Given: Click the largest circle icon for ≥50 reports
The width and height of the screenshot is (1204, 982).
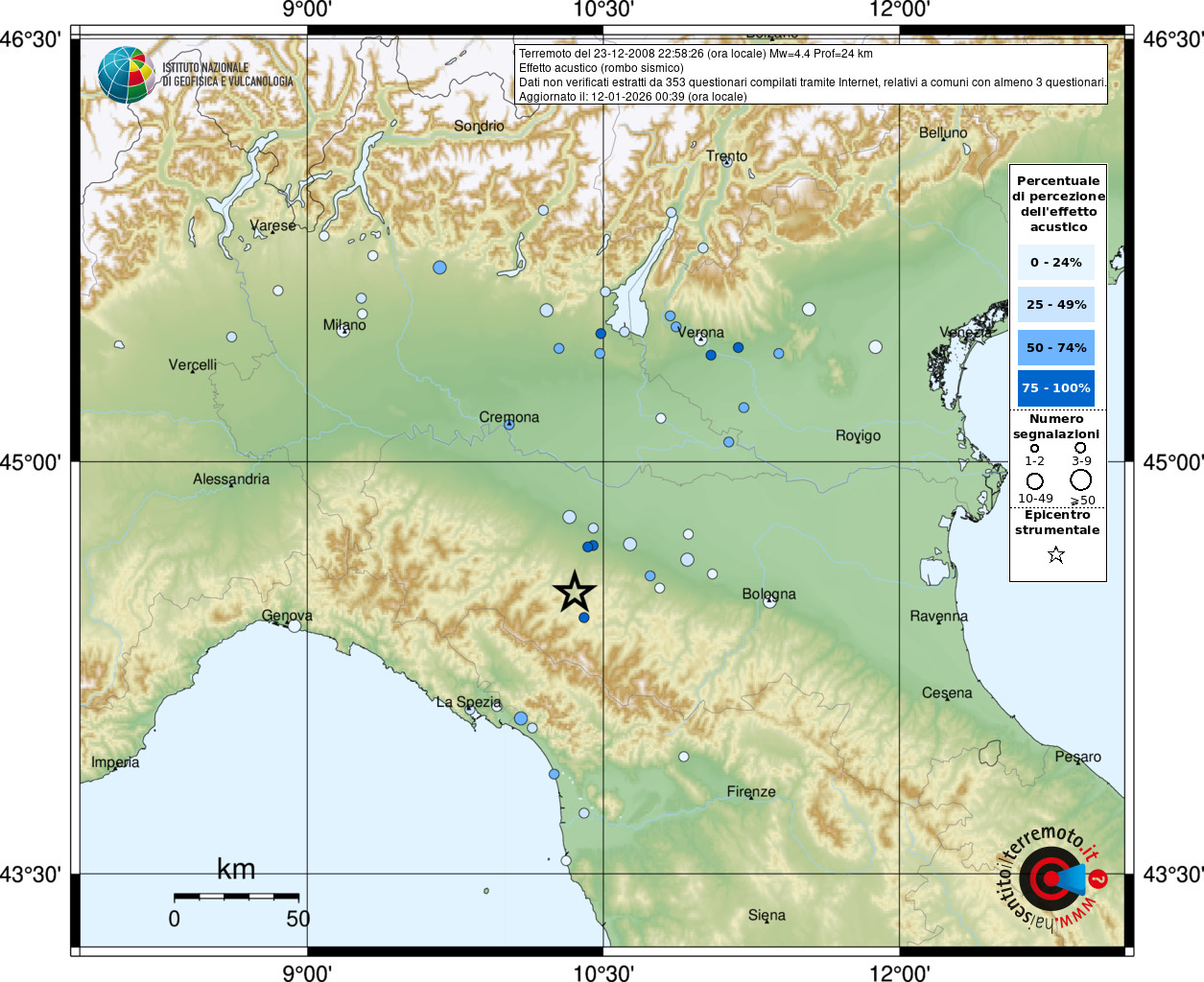Looking at the screenshot, I should [x=1081, y=480].
